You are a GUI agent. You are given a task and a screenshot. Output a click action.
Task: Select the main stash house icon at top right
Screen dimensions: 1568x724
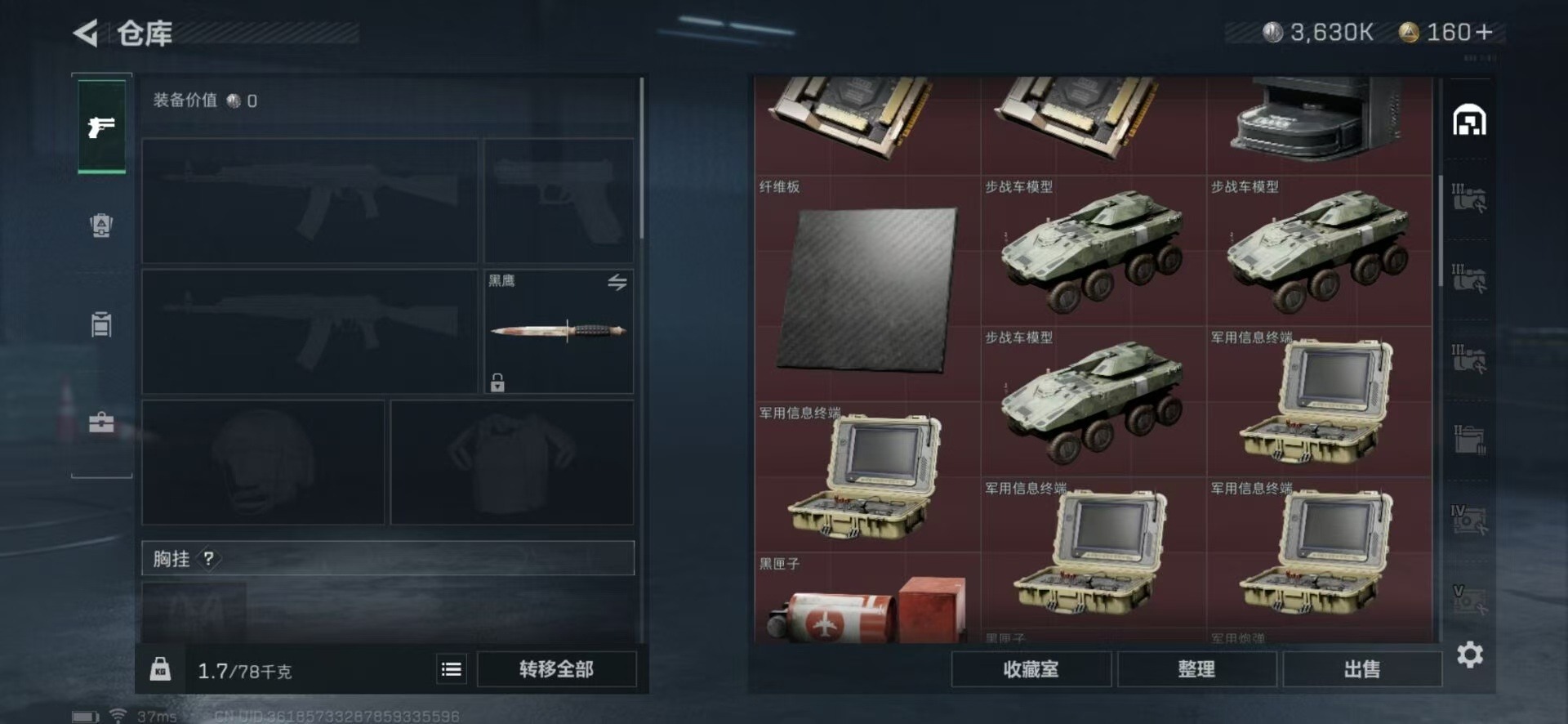[1469, 120]
